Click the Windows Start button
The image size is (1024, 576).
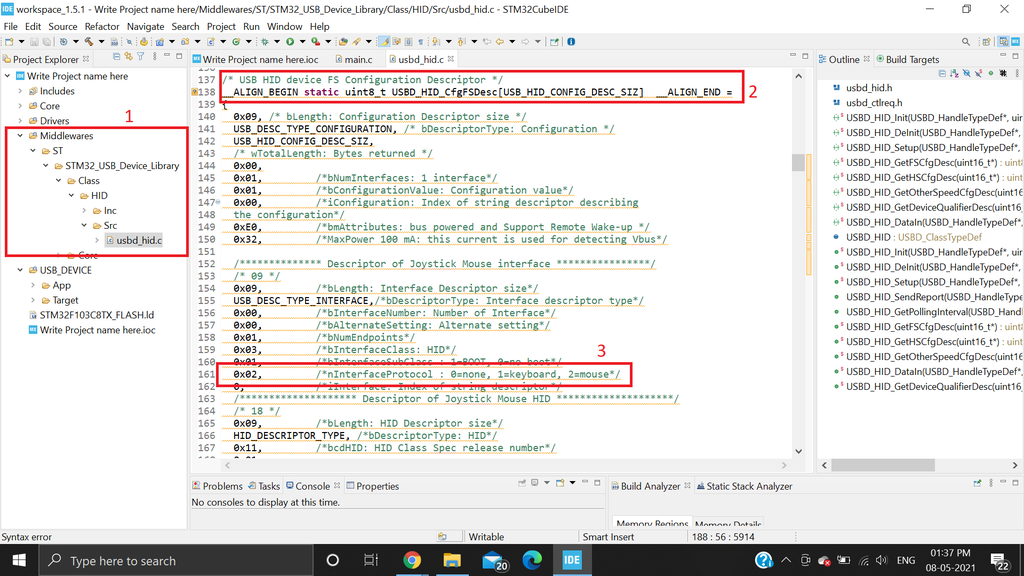tap(19, 560)
